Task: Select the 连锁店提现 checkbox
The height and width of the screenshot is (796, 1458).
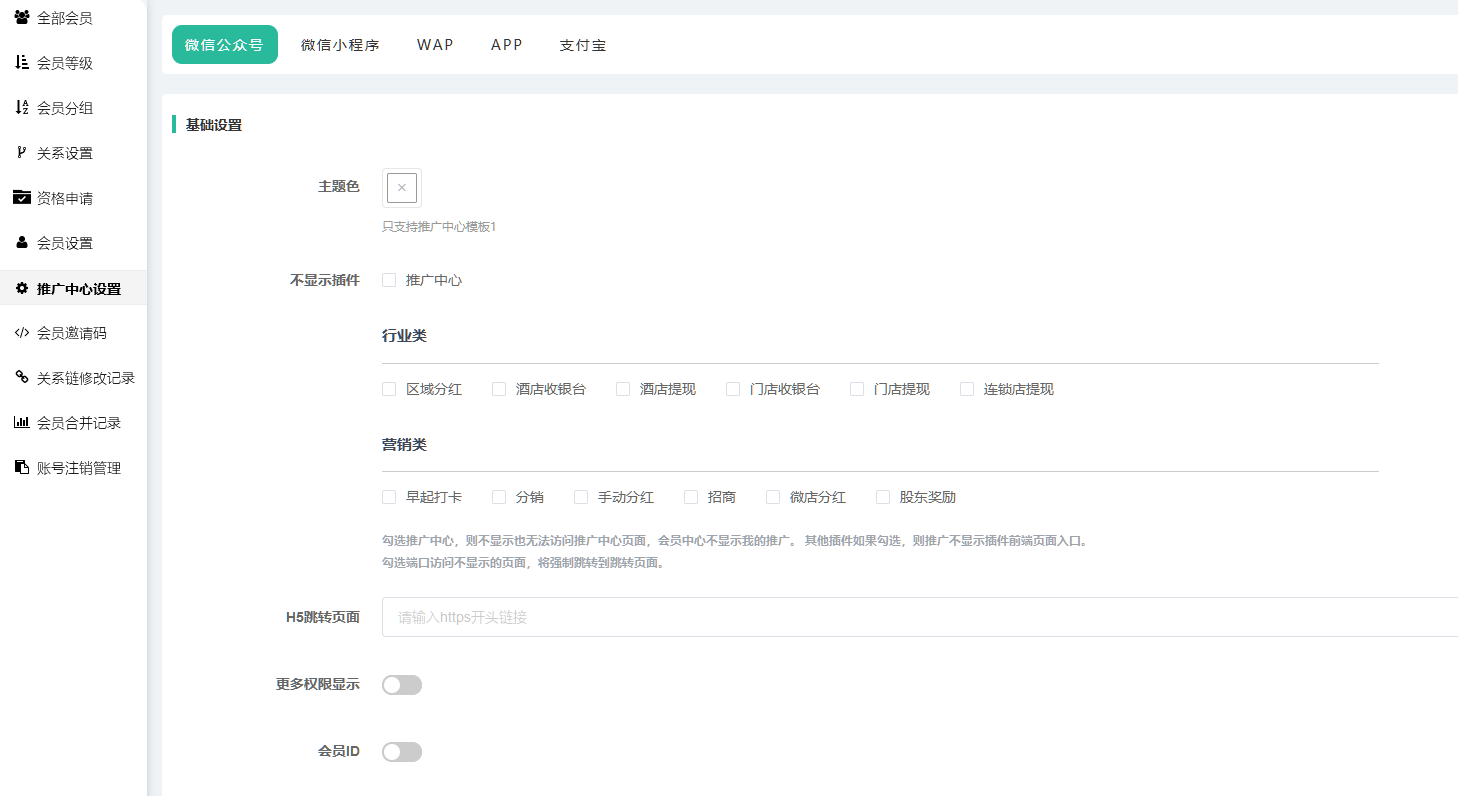Action: click(967, 389)
